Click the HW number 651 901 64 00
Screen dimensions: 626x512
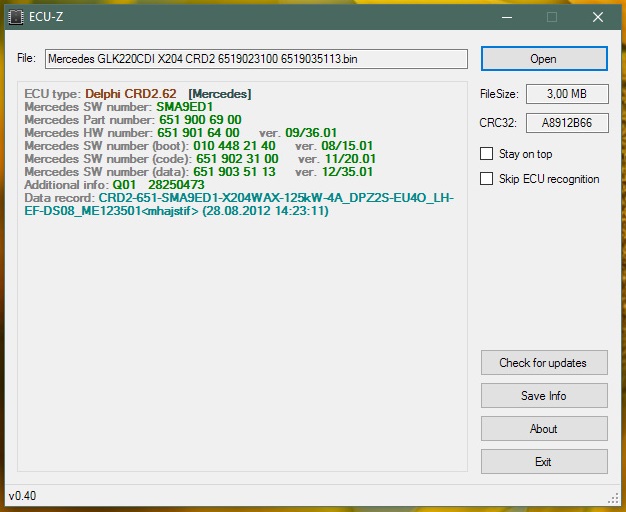[198, 133]
